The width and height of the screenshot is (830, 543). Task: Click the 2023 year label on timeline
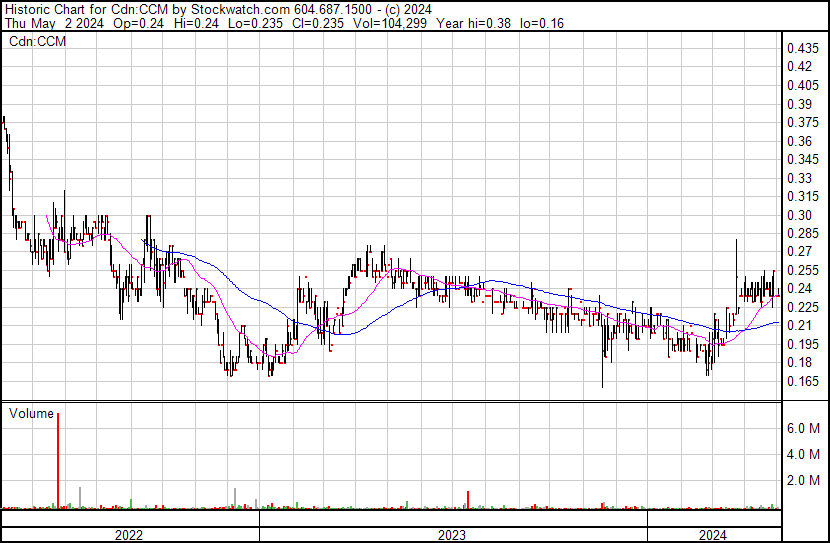point(452,535)
